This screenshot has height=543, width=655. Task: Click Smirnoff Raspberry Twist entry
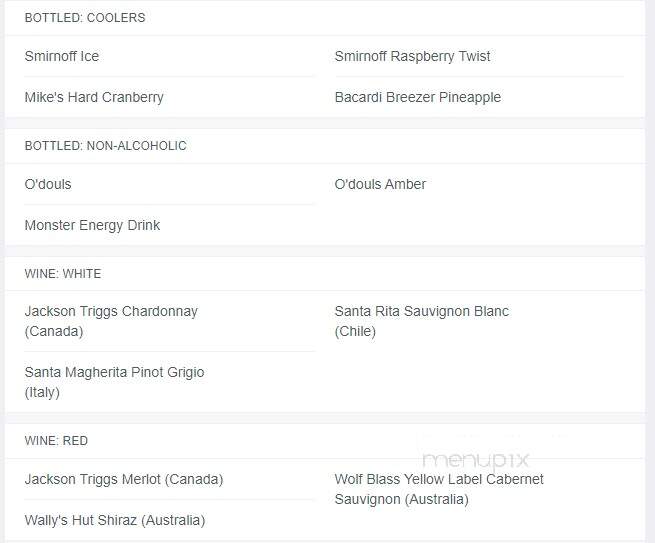pos(412,56)
